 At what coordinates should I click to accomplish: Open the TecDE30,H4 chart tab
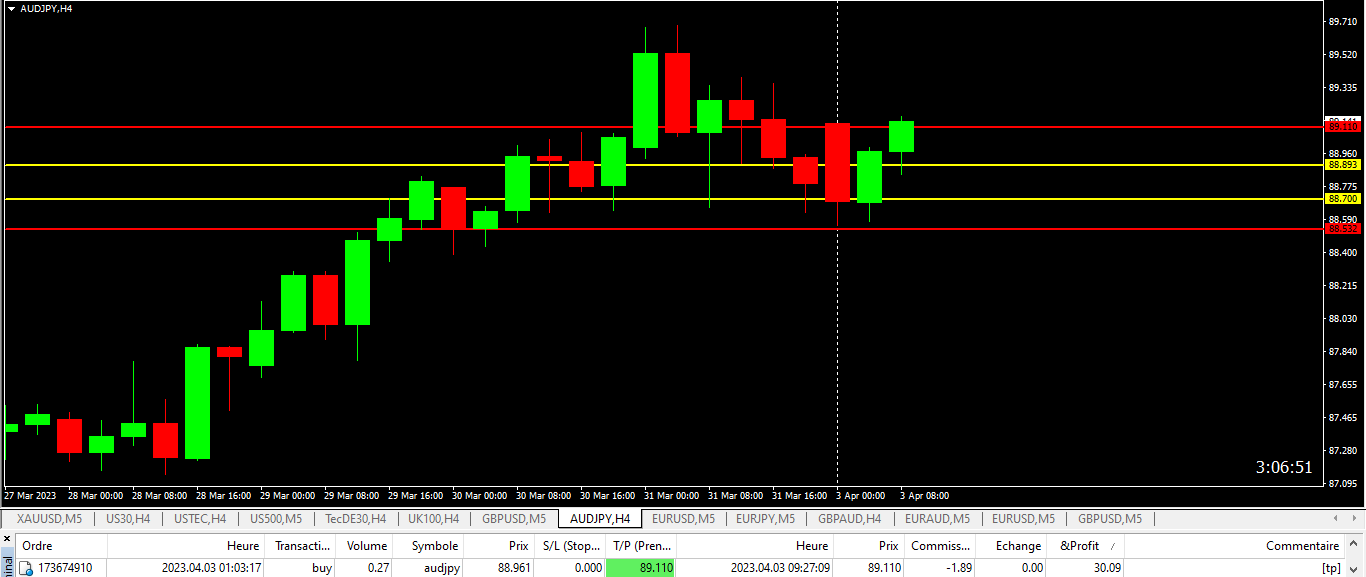pos(356,519)
